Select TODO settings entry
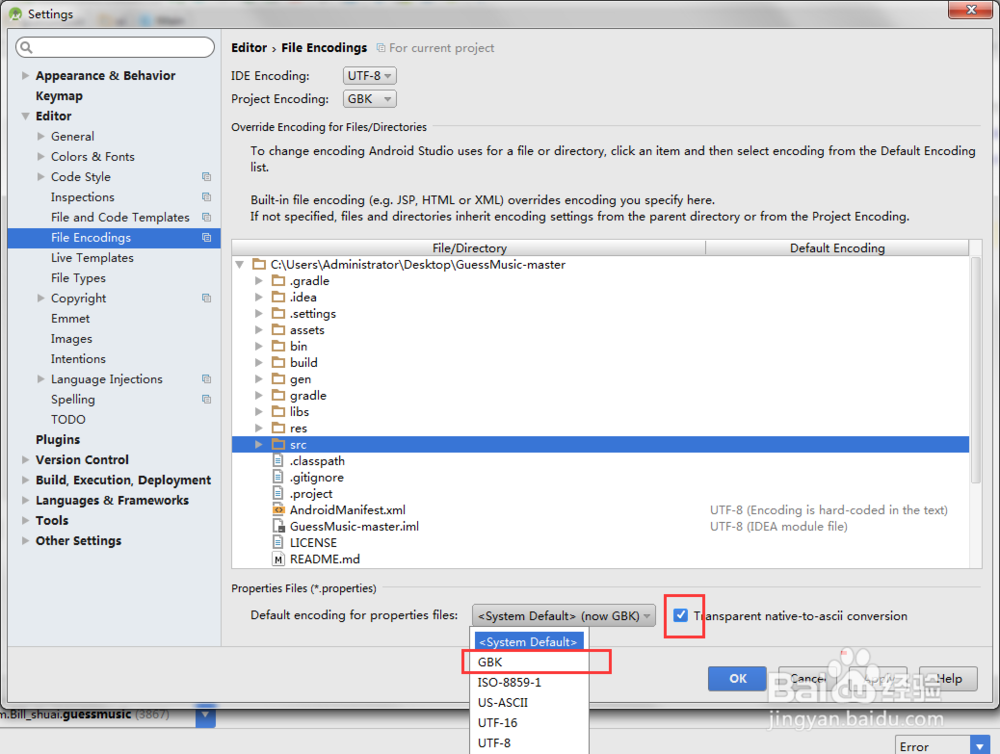The image size is (1000, 754). tap(68, 419)
